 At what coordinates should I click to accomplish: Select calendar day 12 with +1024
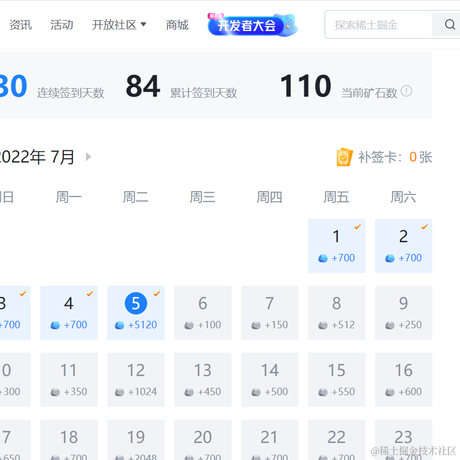tap(136, 380)
